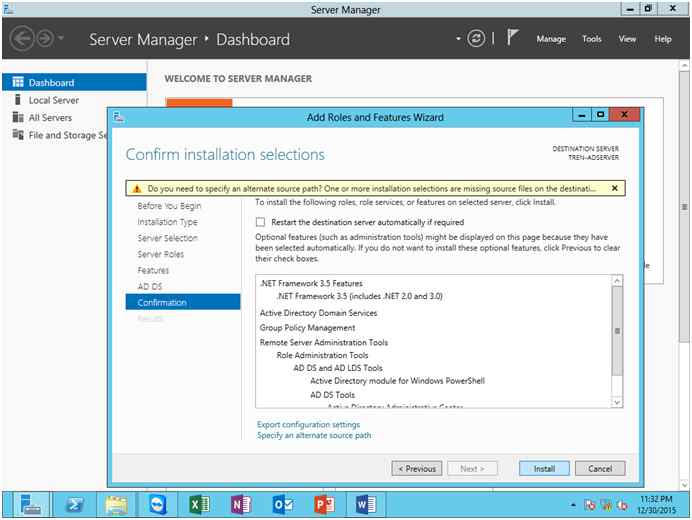Go to Before You Begin wizard step
The height and width of the screenshot is (520, 692).
point(169,206)
